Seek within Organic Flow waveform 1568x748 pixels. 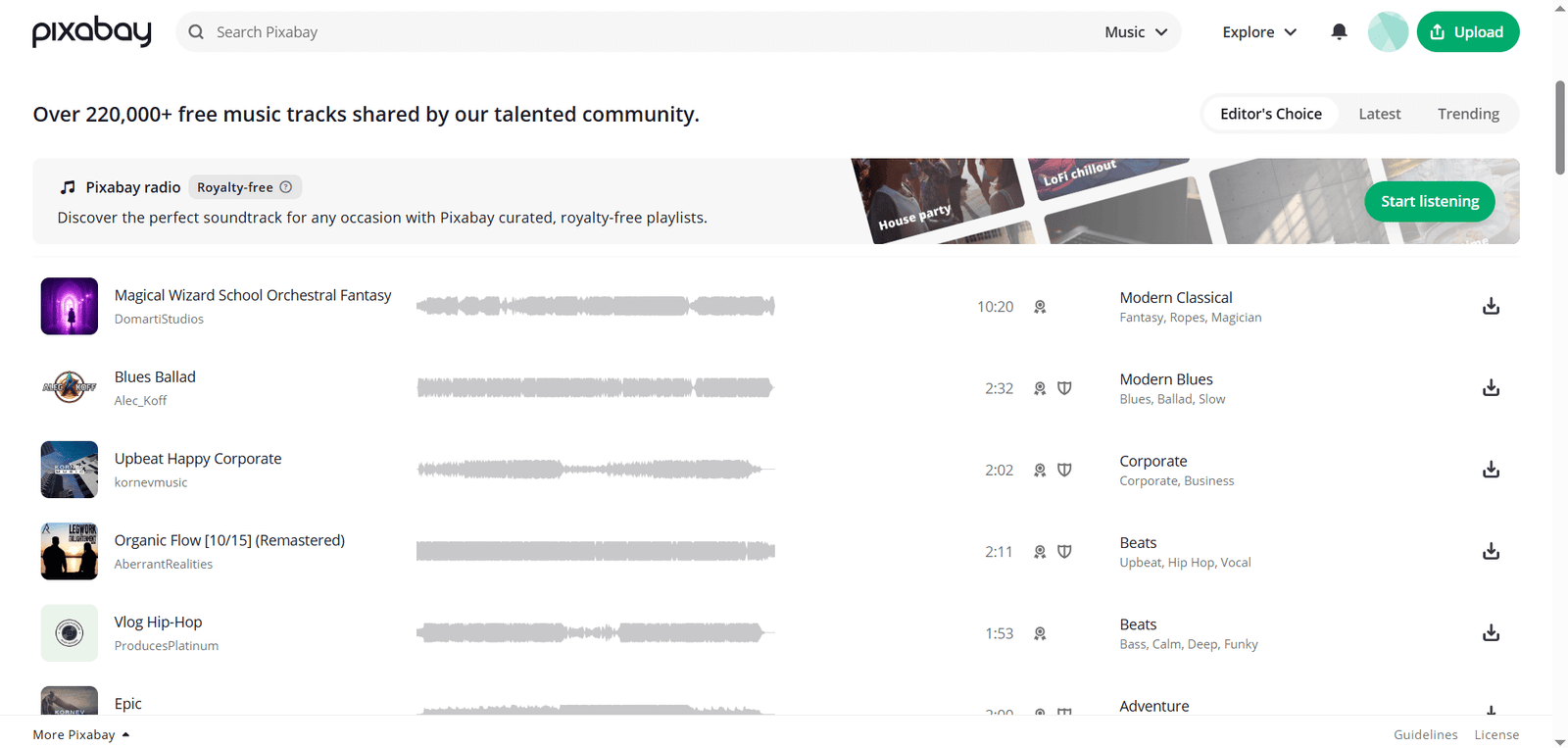(x=595, y=552)
